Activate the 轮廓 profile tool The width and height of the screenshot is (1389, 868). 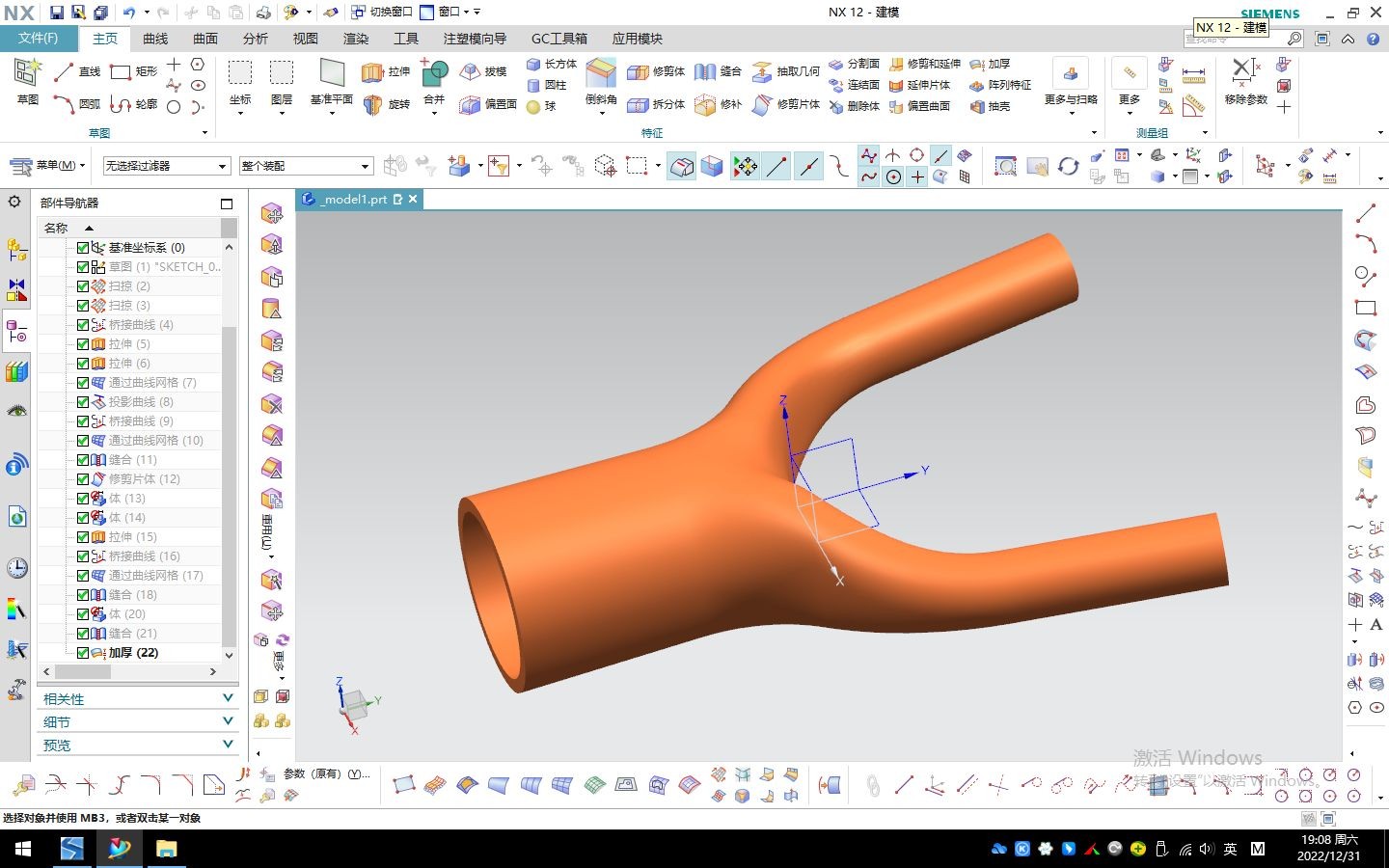tap(133, 104)
